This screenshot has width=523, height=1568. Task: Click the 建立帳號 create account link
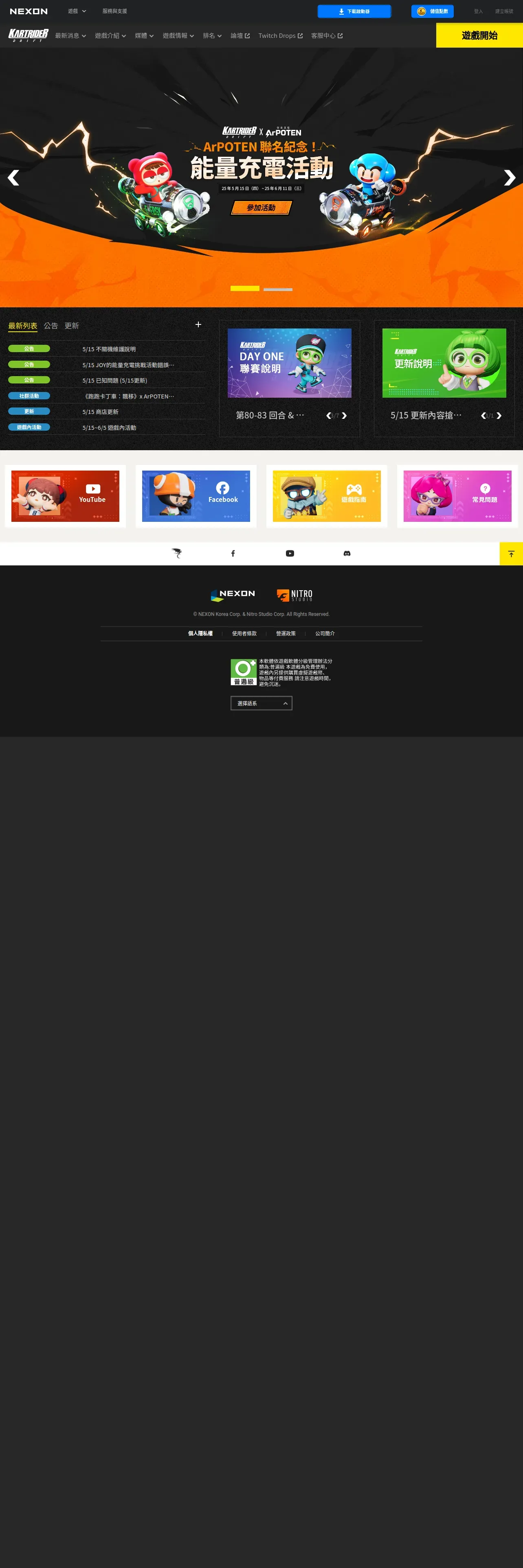(x=504, y=11)
